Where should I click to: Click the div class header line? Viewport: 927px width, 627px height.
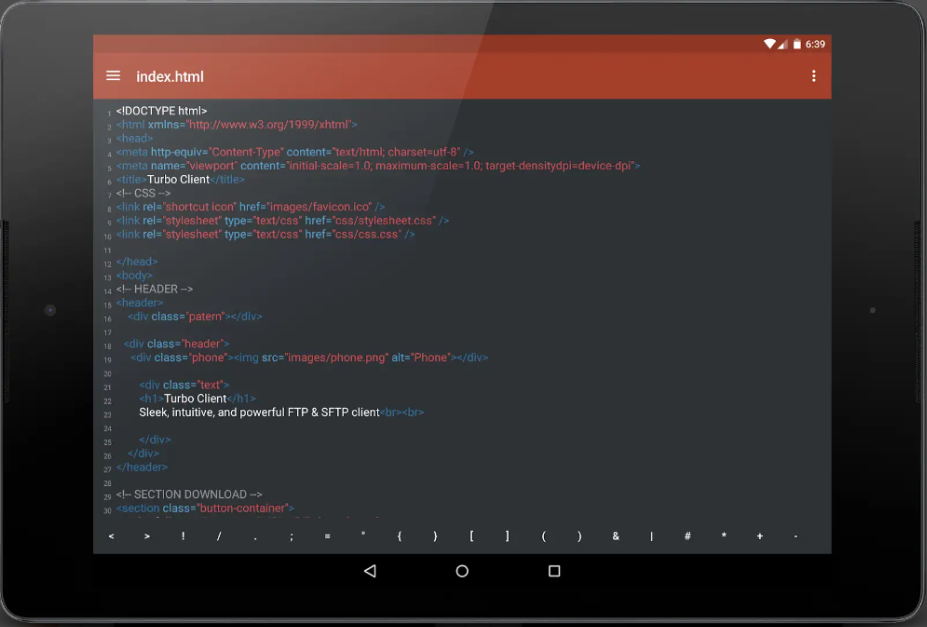[176, 344]
